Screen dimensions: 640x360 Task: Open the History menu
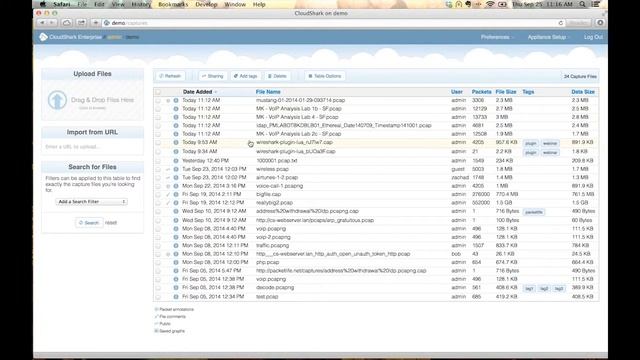(141, 4)
